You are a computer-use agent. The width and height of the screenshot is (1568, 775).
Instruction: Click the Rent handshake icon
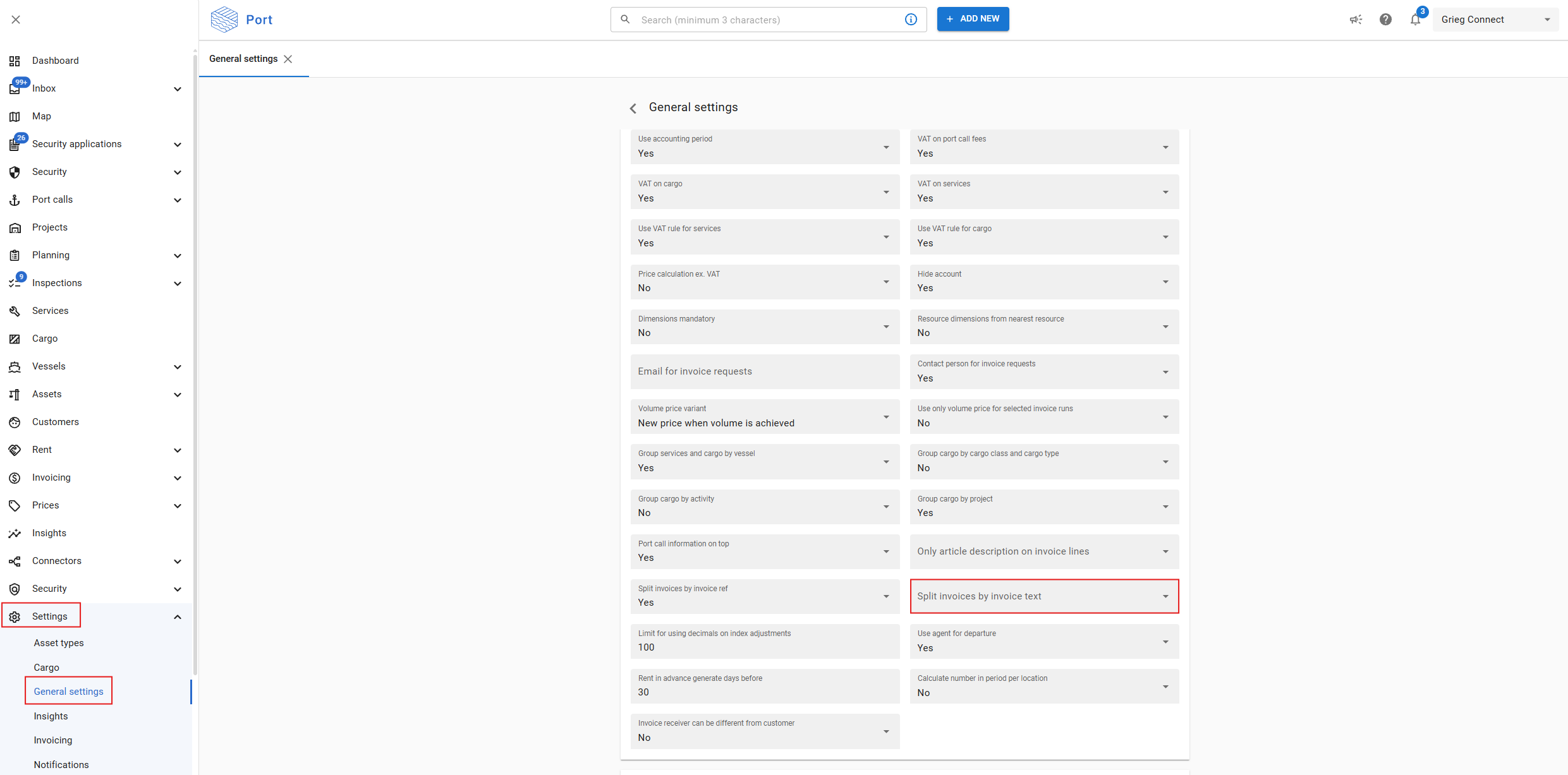tap(15, 450)
